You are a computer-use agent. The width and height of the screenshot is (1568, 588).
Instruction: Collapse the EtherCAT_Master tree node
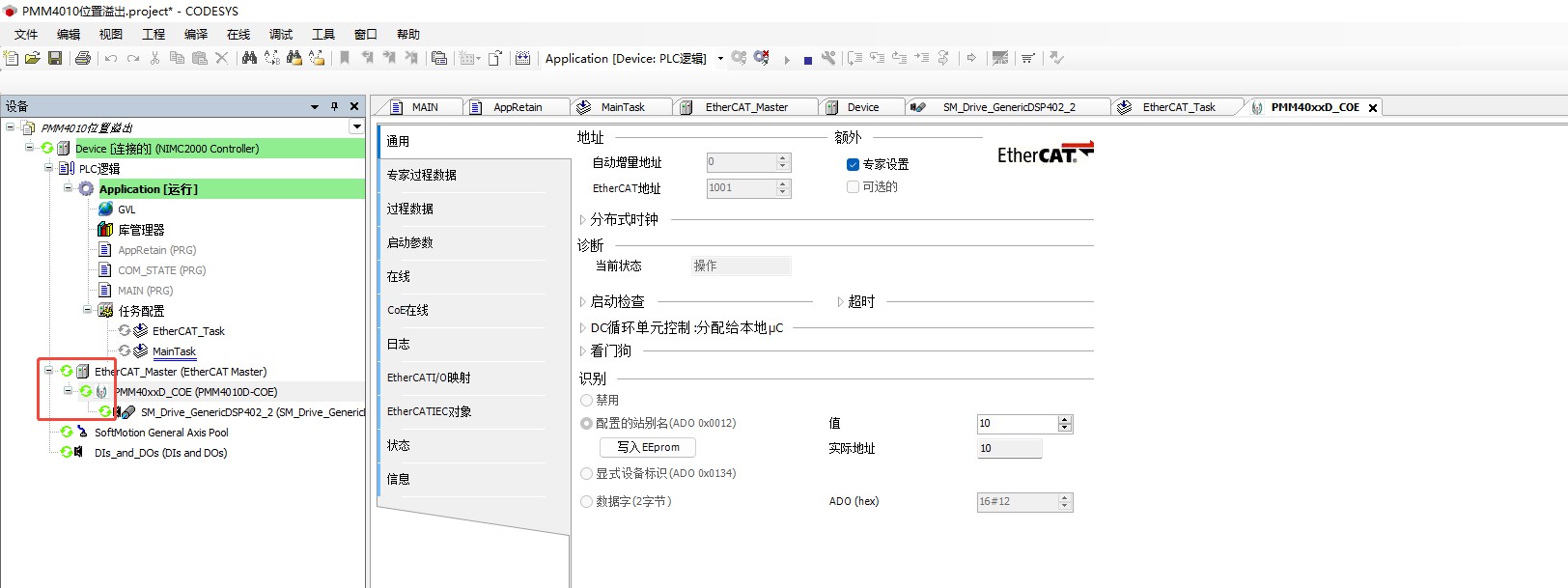(48, 371)
